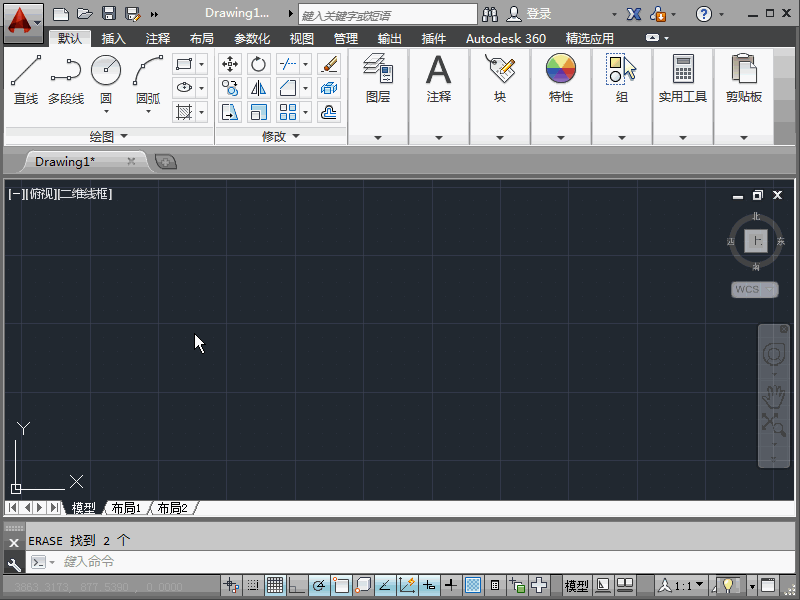Open the View (视图) ribbon tab
This screenshot has height=600, width=800.
(301, 39)
